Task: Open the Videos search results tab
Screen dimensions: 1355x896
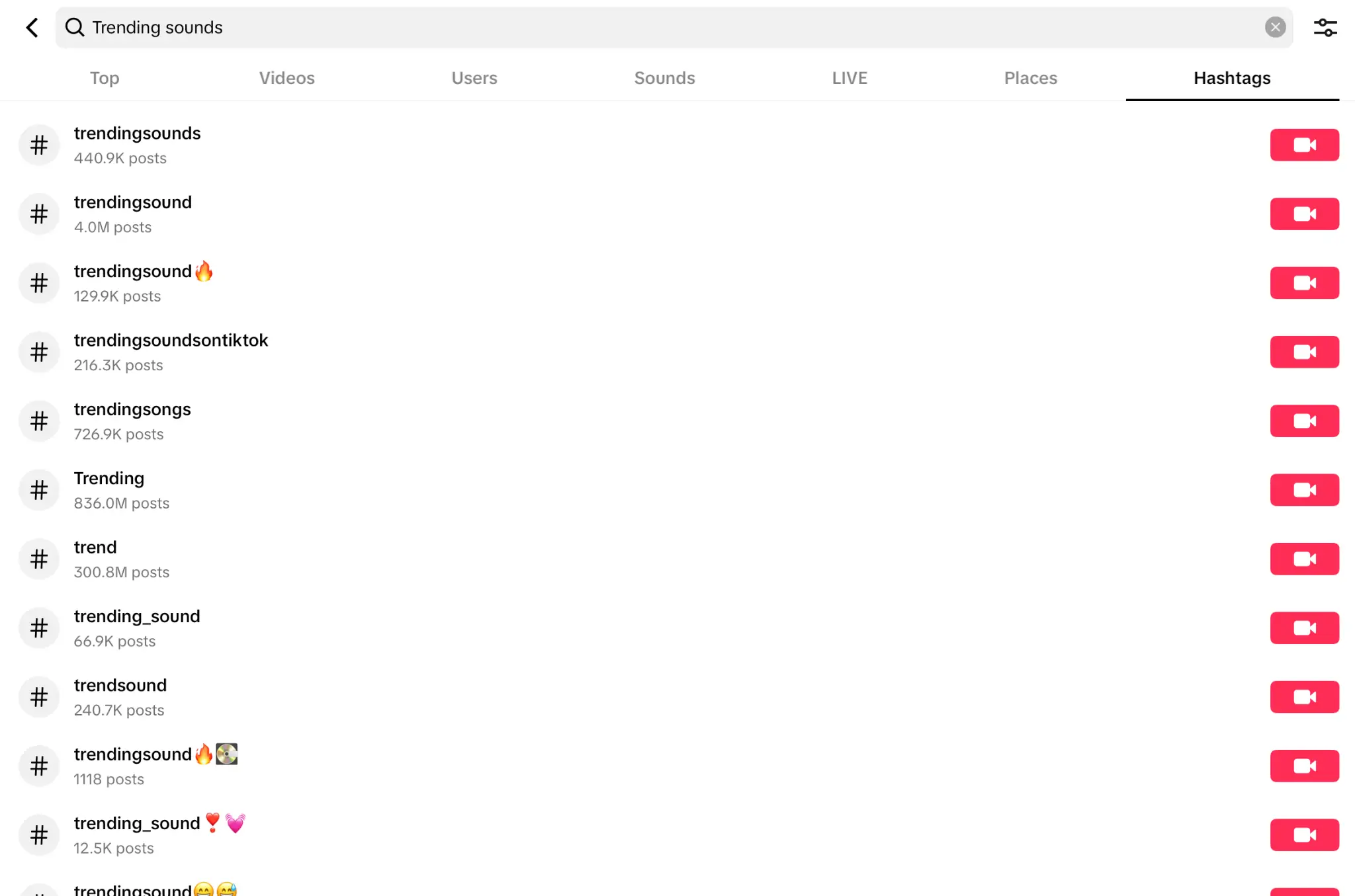Action: point(287,78)
